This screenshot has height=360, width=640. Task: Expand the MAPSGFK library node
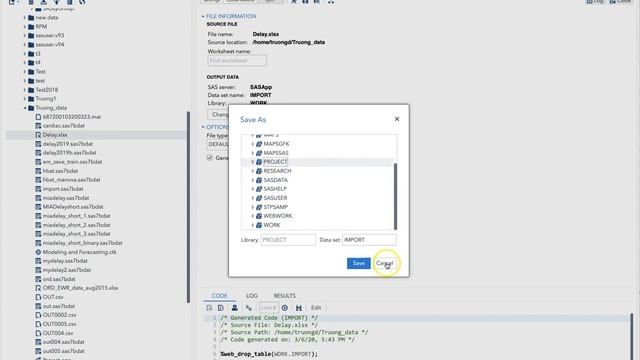pos(253,144)
